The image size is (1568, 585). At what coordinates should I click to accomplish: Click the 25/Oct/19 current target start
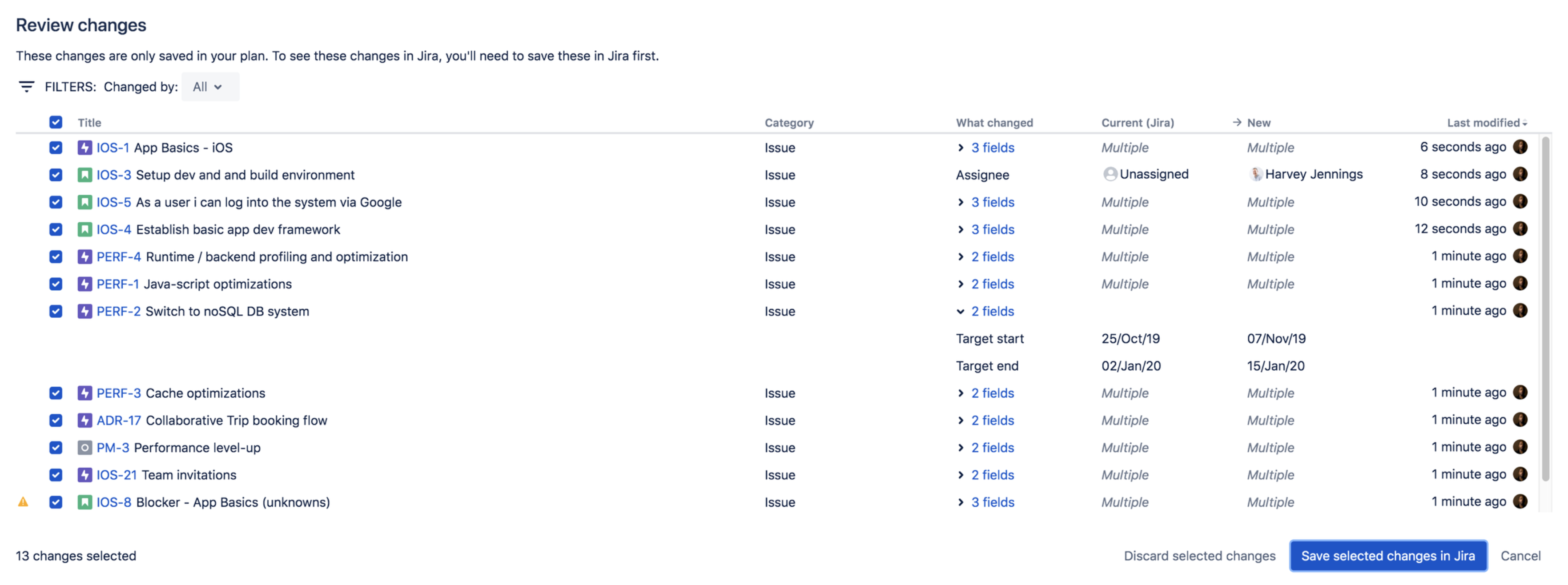tap(1130, 338)
